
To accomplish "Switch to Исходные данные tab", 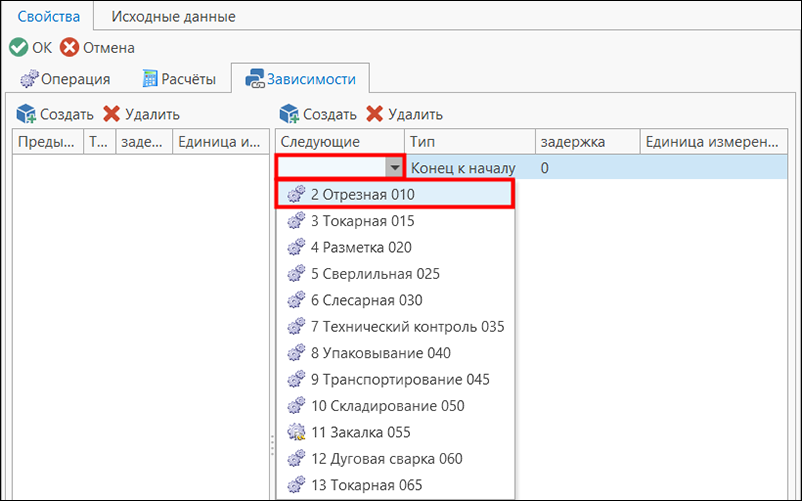I will coord(173,16).
